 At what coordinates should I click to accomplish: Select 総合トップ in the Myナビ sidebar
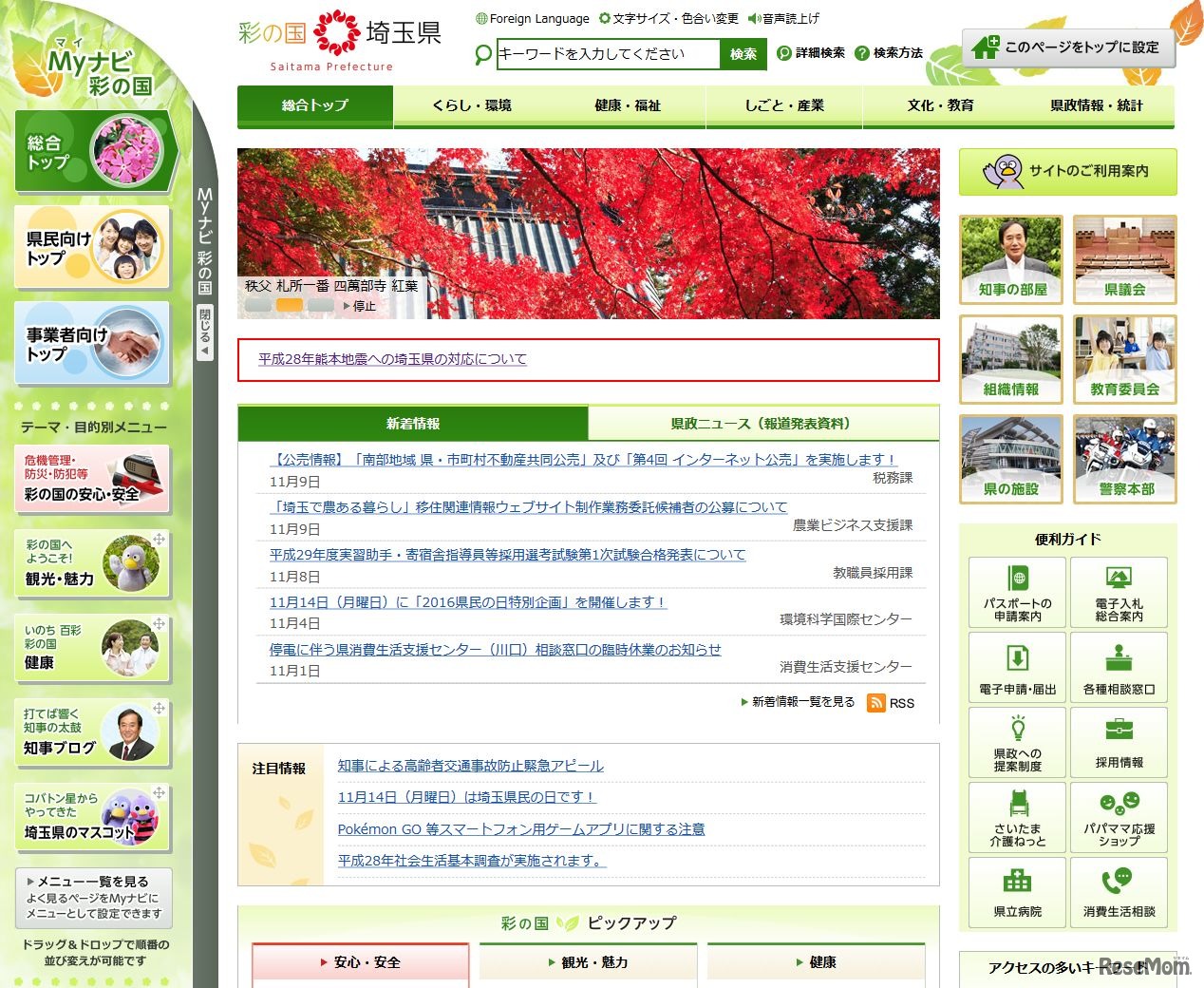click(x=95, y=151)
